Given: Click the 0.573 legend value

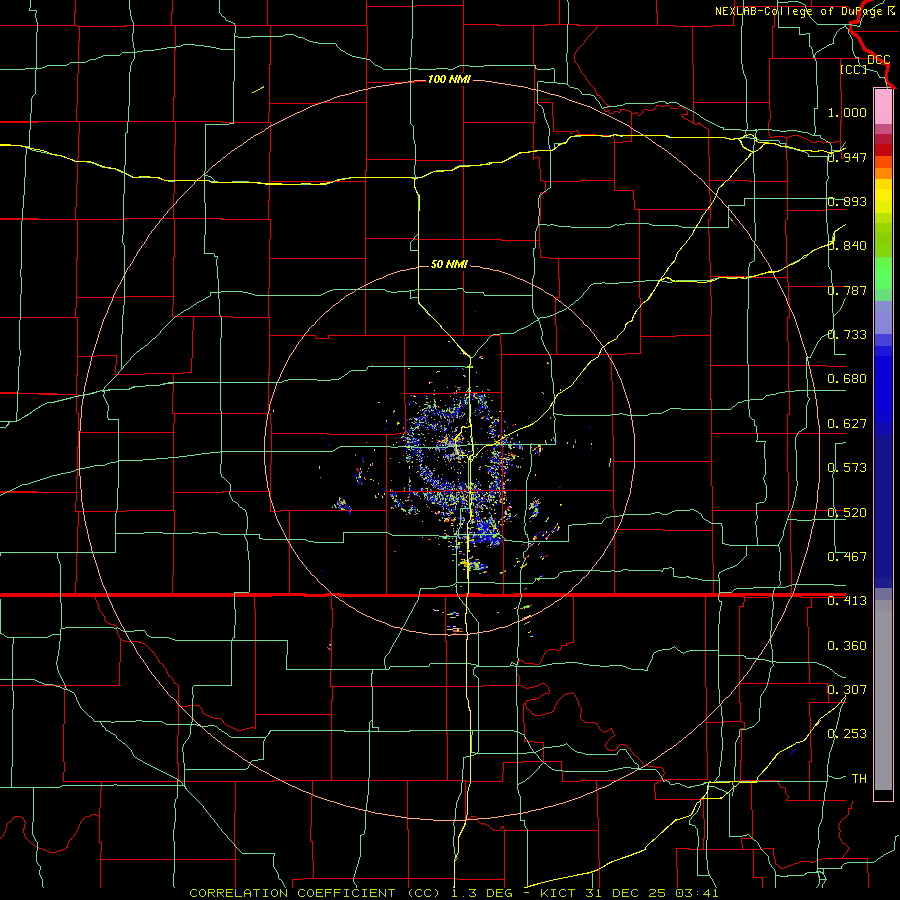Looking at the screenshot, I should [847, 468].
